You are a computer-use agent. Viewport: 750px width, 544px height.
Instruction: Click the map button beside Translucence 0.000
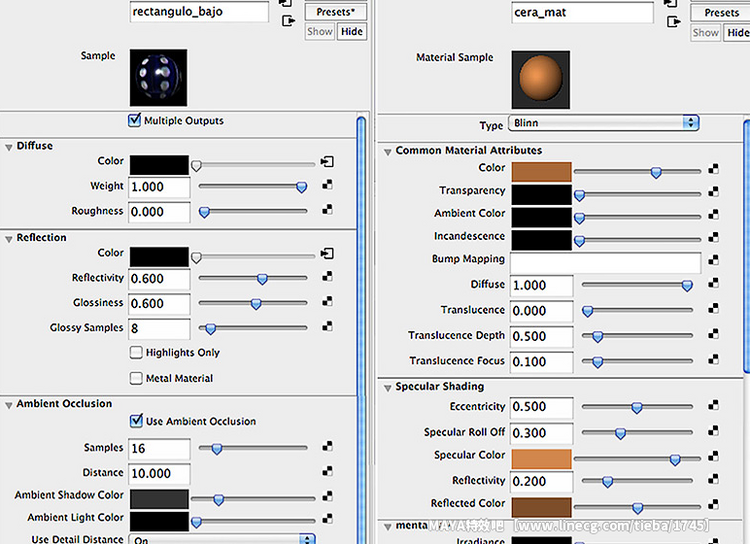pos(713,309)
